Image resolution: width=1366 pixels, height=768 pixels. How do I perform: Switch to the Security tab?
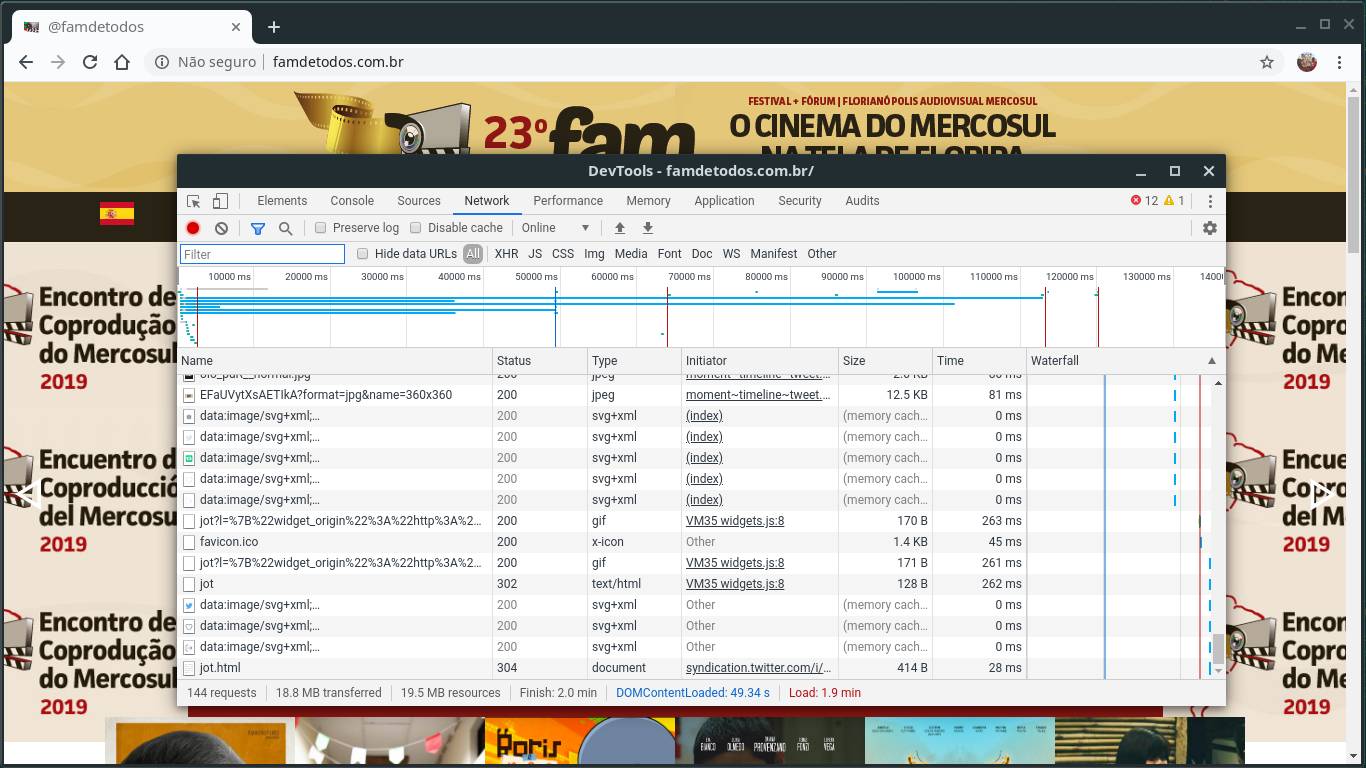point(800,201)
